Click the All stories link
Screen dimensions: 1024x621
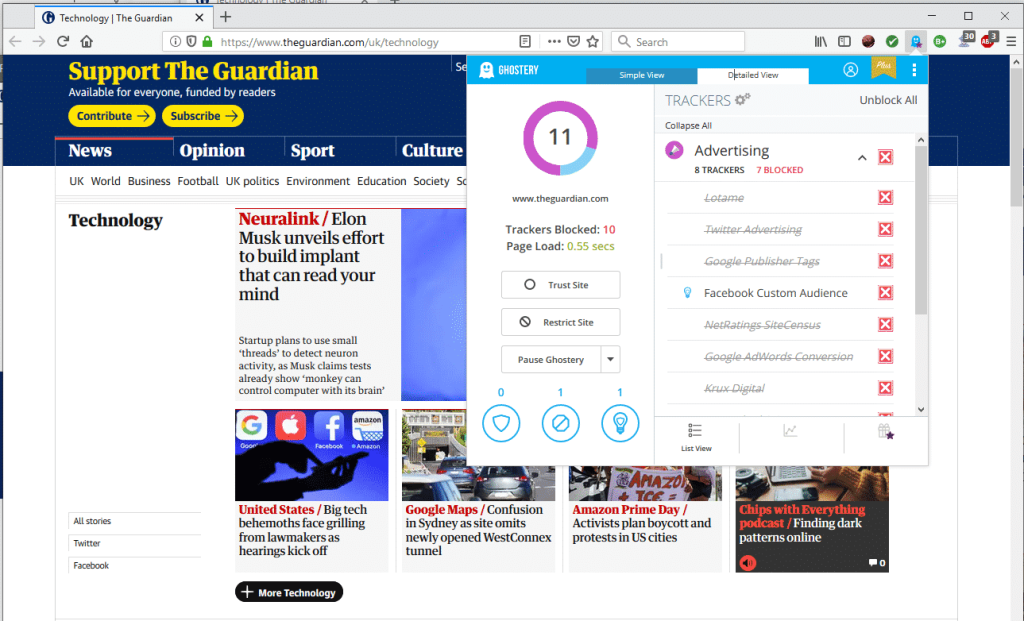click(92, 521)
